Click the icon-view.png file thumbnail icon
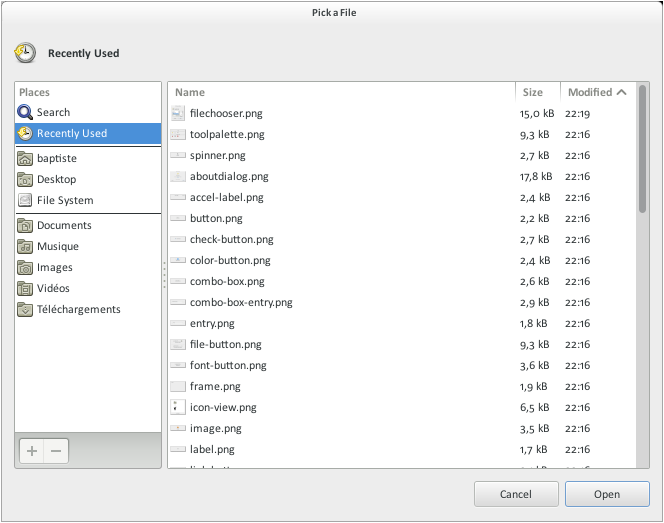664x523 pixels. (178, 408)
